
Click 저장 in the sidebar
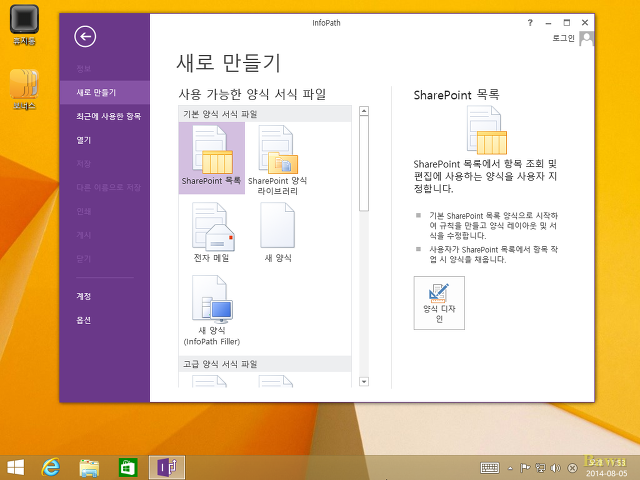(x=105, y=164)
